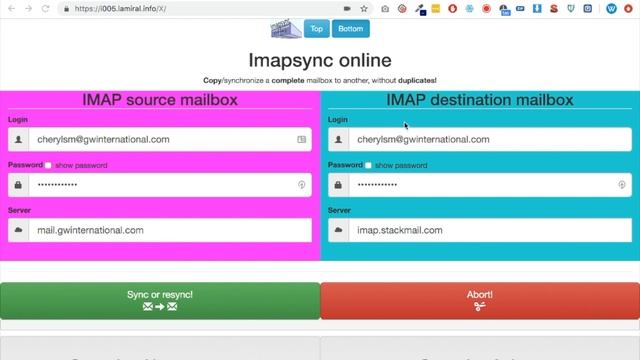The image size is (640, 360).
Task: Click the 'show password' label in source panel
Action: [x=81, y=165]
